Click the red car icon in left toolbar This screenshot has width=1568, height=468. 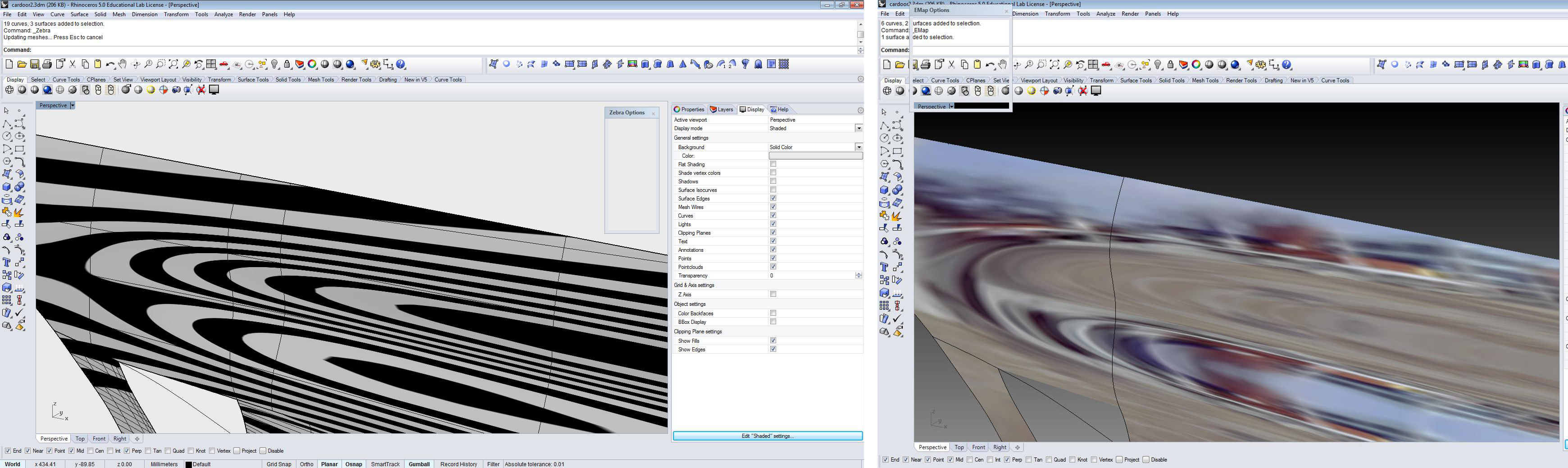224,64
